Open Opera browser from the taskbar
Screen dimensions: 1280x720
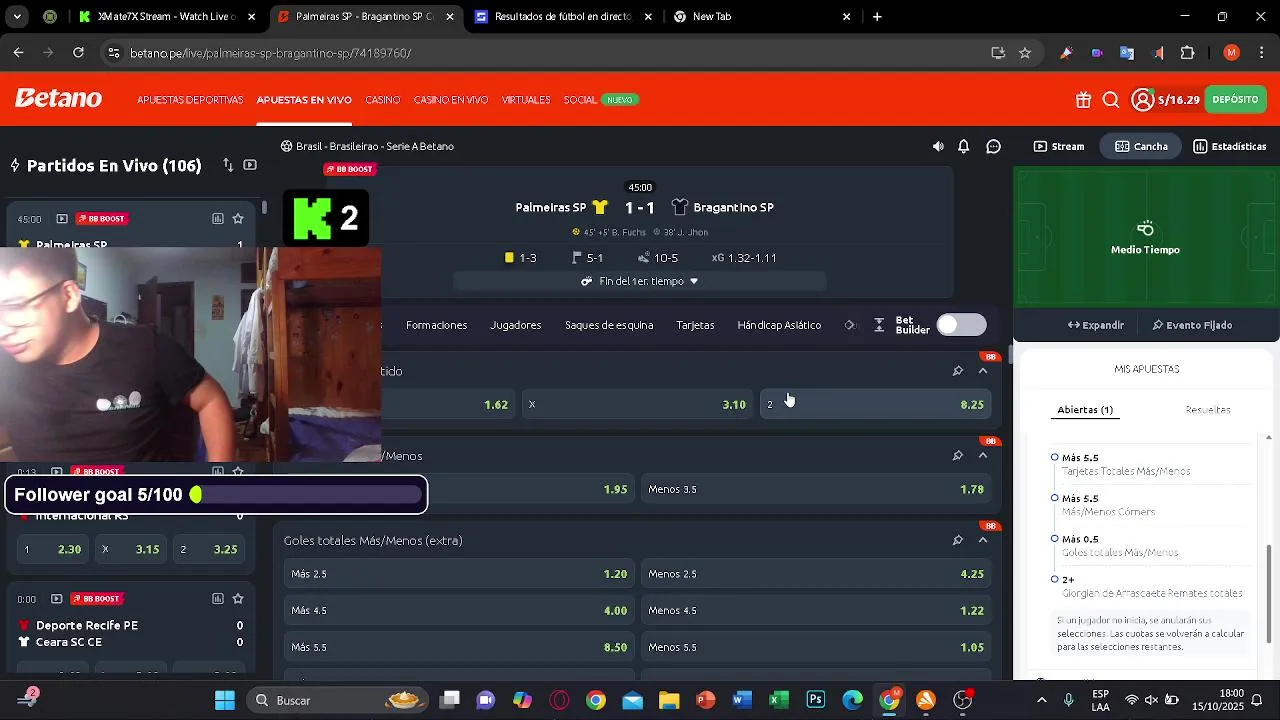point(558,700)
